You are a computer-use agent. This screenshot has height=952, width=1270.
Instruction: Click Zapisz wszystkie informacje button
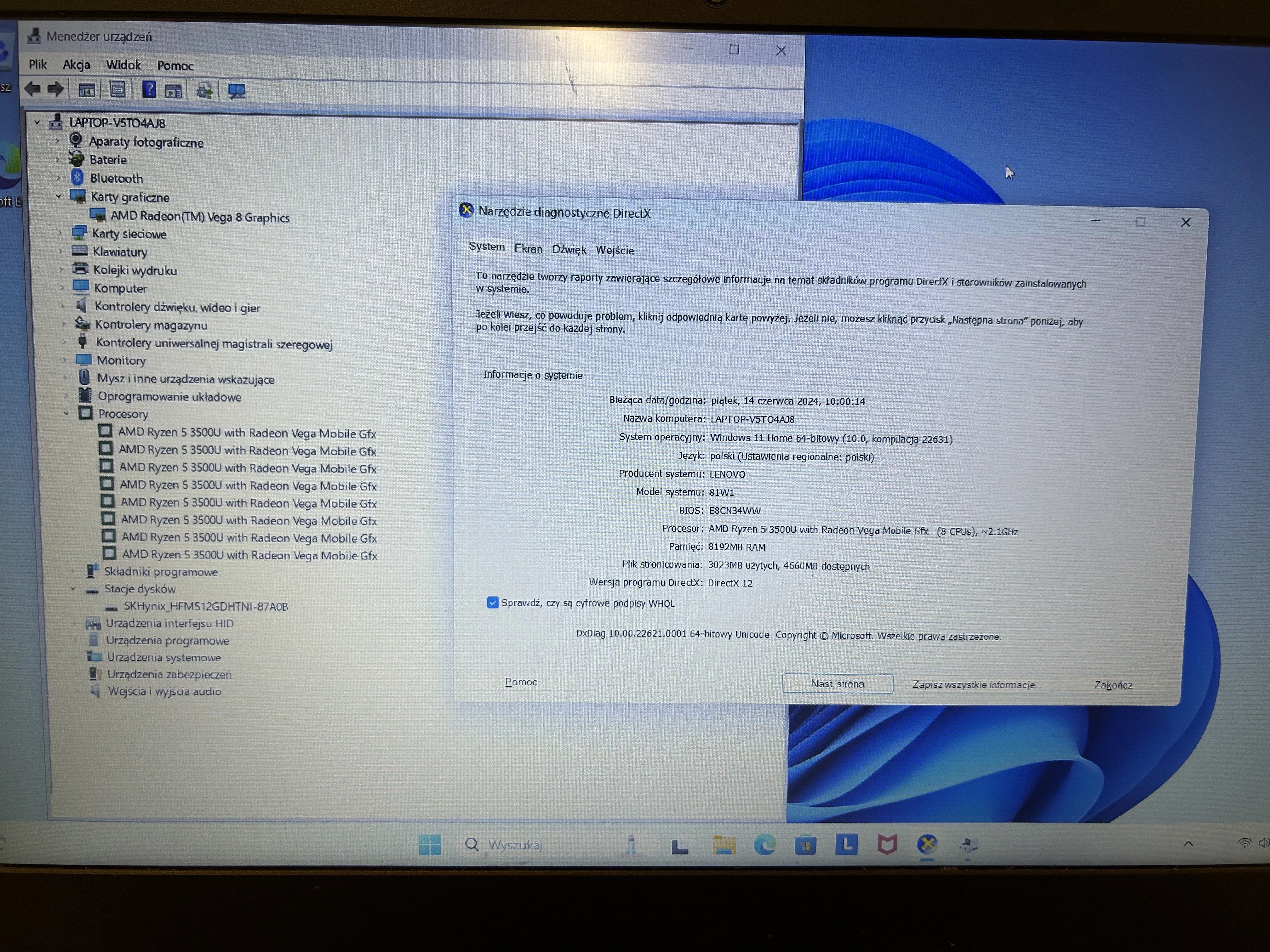[977, 685]
